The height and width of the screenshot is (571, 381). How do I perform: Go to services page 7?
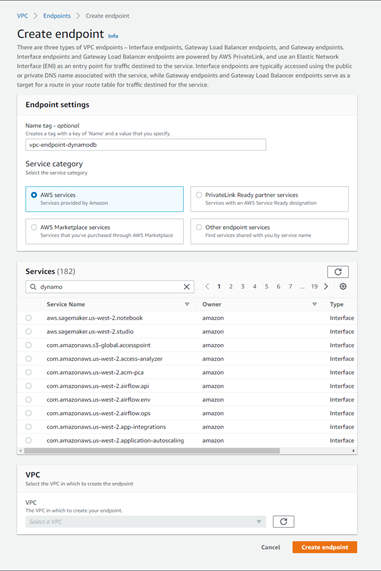[290, 287]
